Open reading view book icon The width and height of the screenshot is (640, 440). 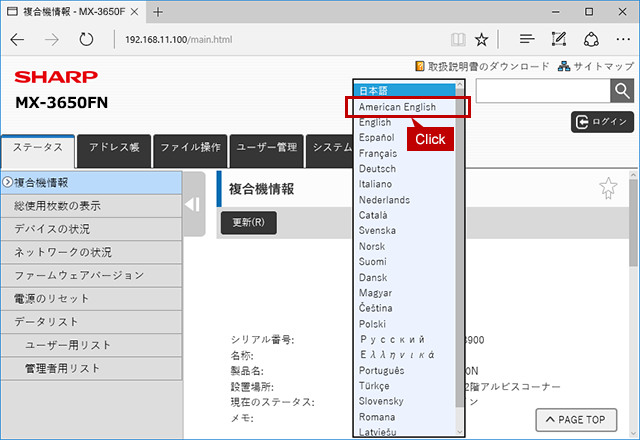click(x=458, y=40)
